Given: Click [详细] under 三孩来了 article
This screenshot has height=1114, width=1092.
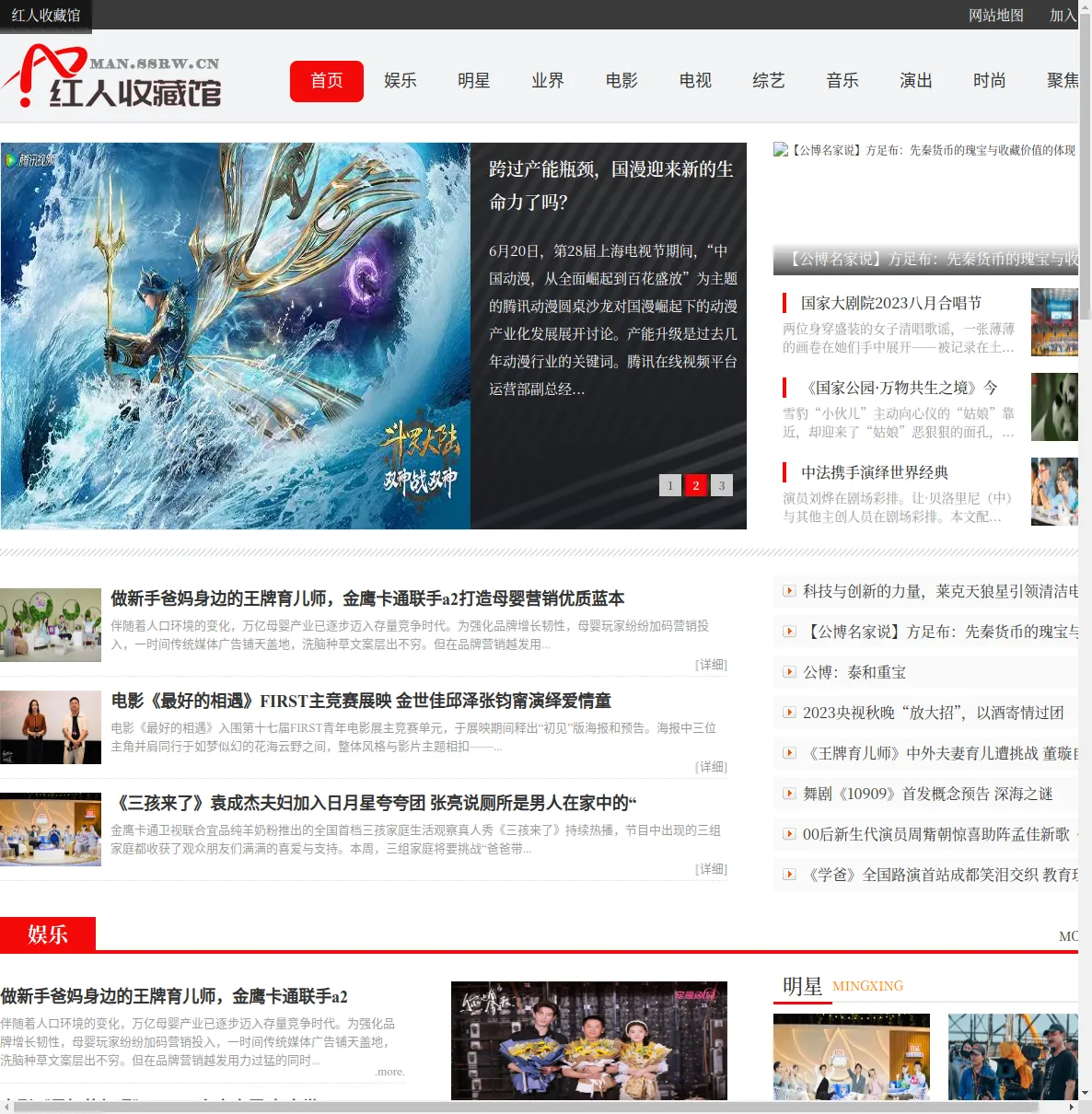Looking at the screenshot, I should coord(711,869).
